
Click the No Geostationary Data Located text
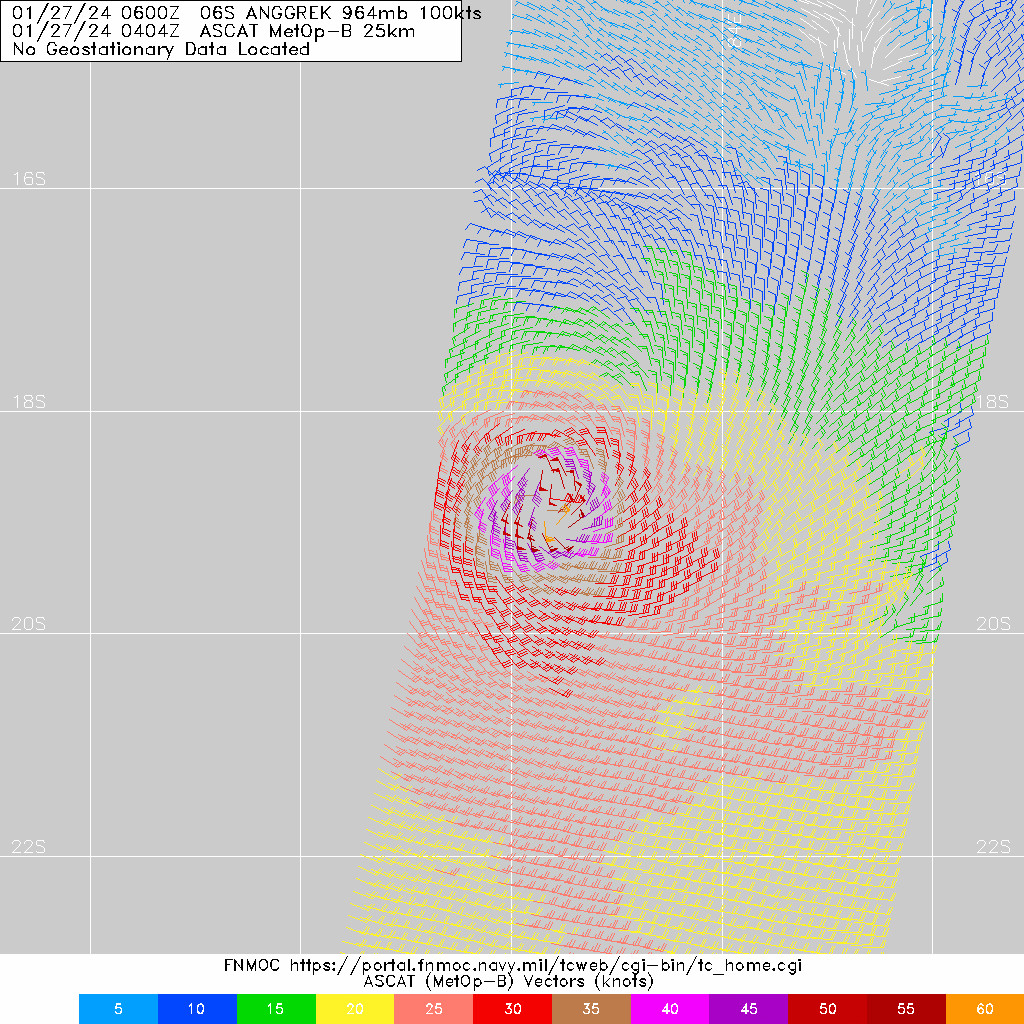[161, 49]
